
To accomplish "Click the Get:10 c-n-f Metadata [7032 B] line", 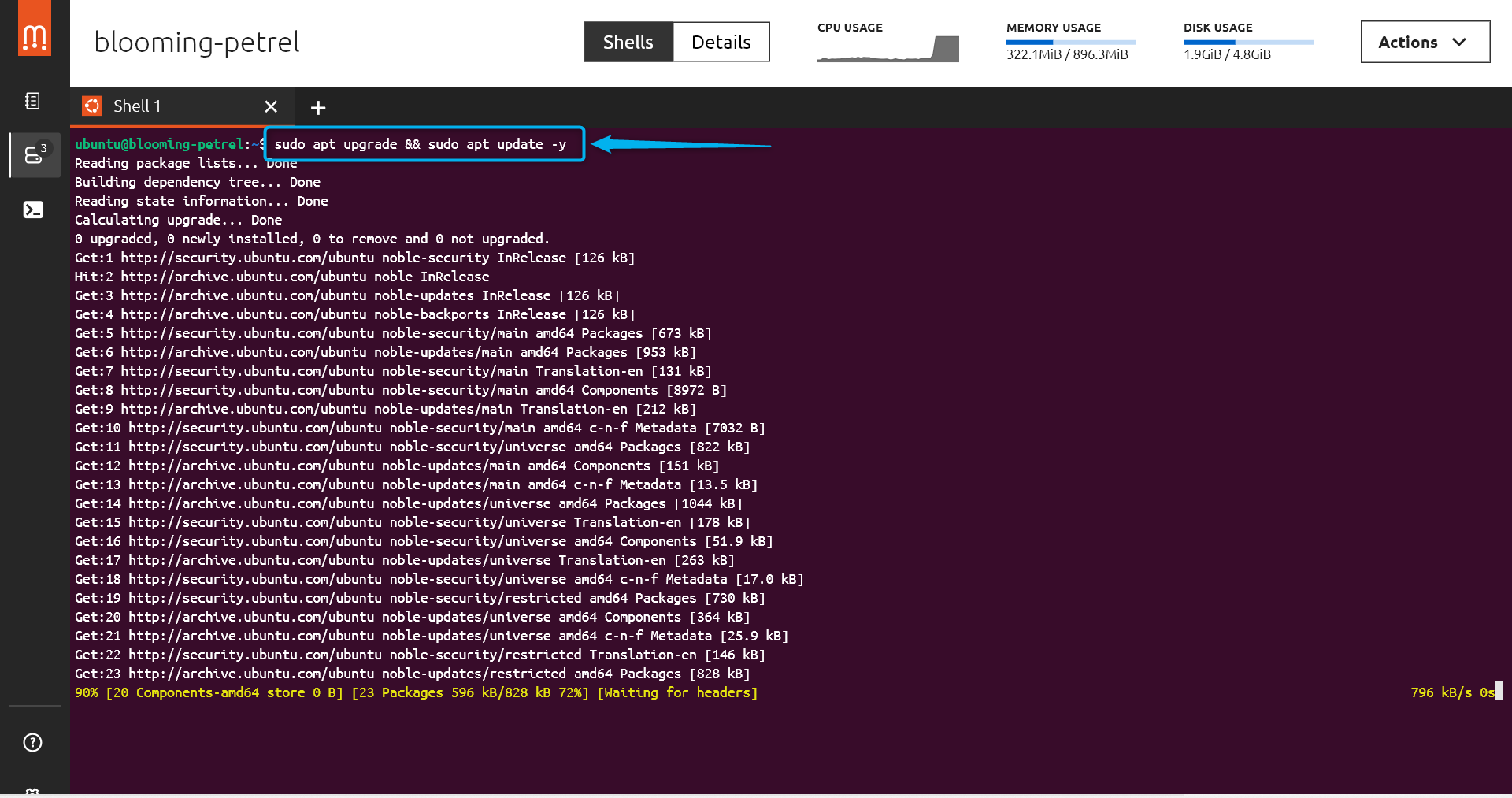I will pyautogui.click(x=420, y=428).
